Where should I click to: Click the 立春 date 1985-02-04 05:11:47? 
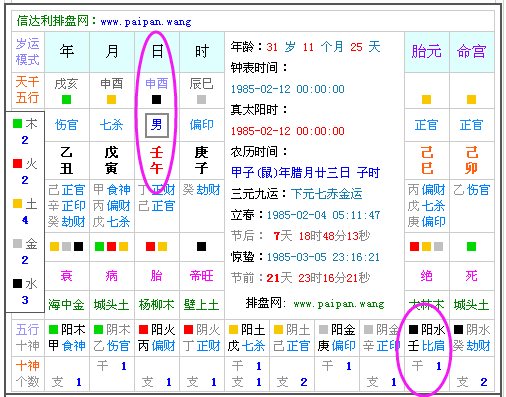[x=323, y=215]
